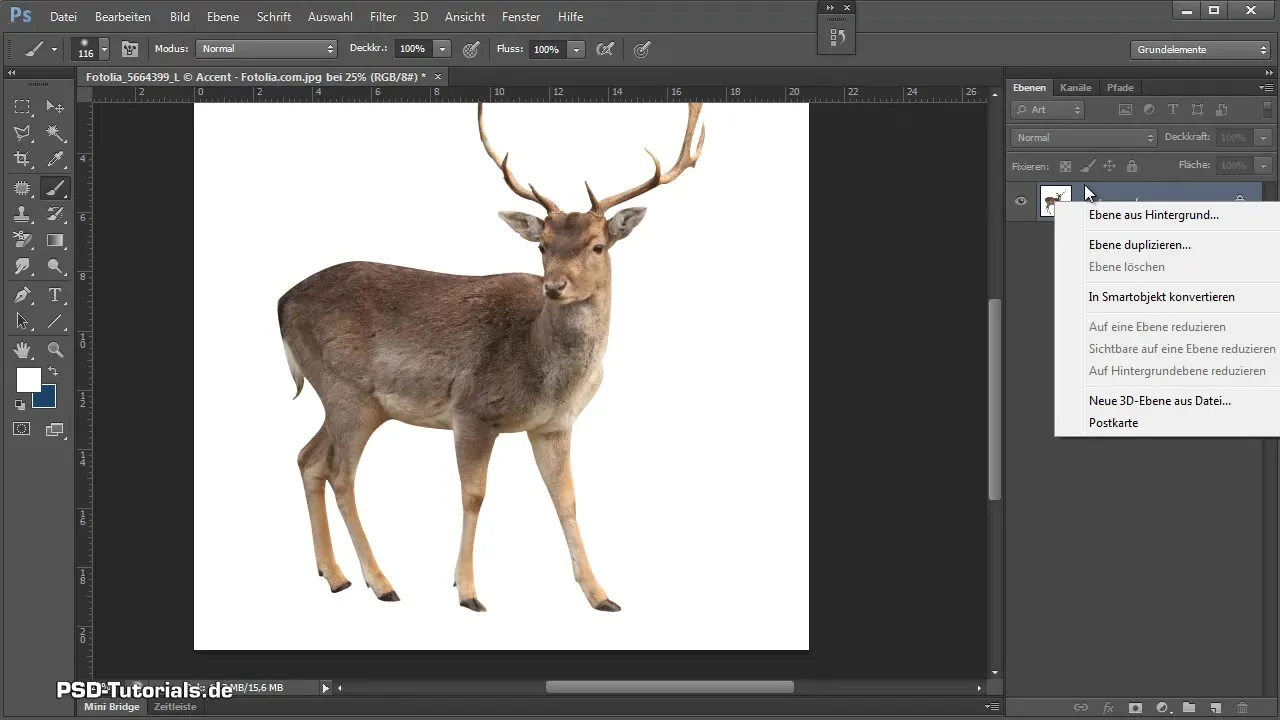Activate the horizontal Type tool
This screenshot has width=1280, height=720.
[55, 295]
